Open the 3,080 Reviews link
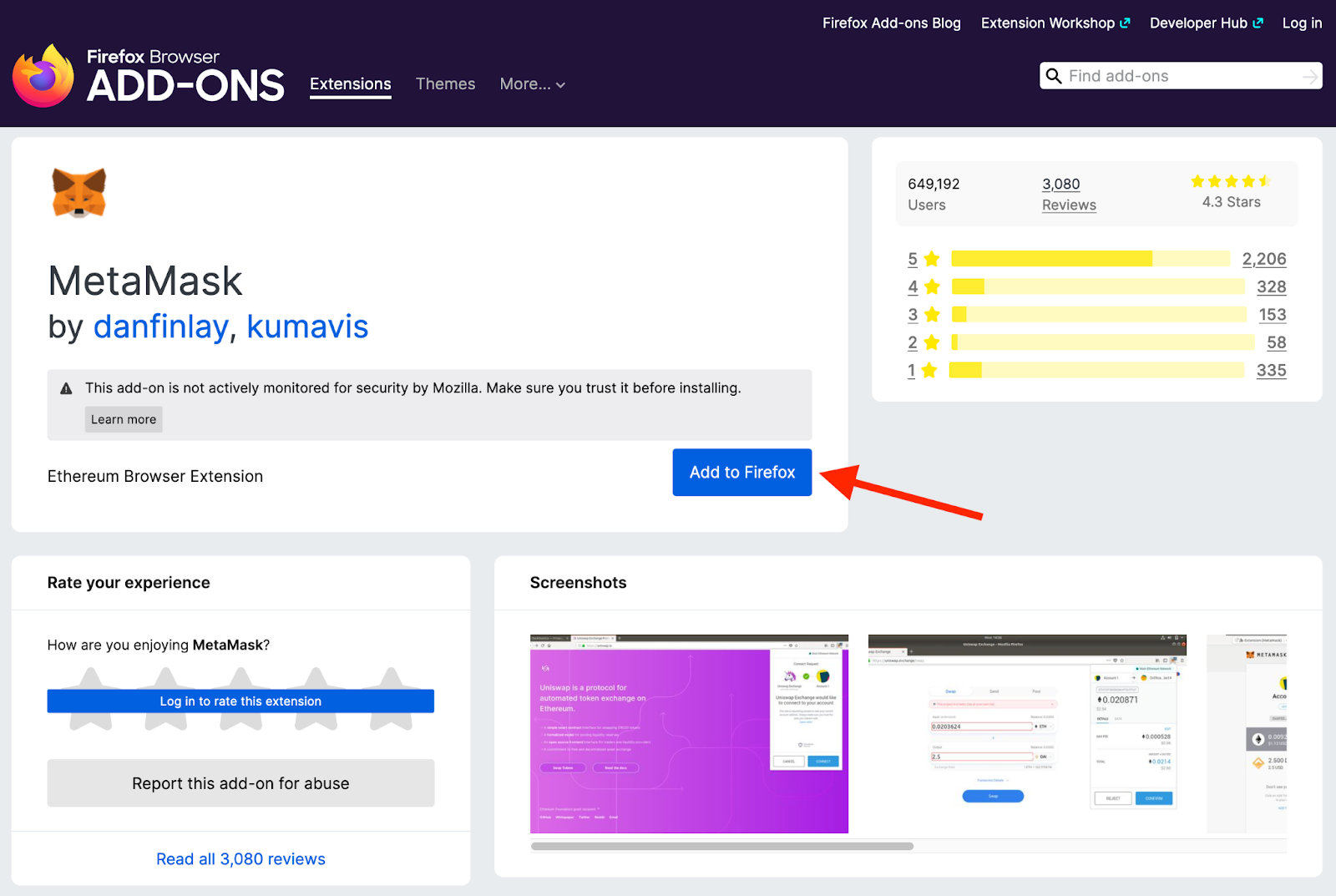This screenshot has width=1336, height=896. tap(1069, 195)
